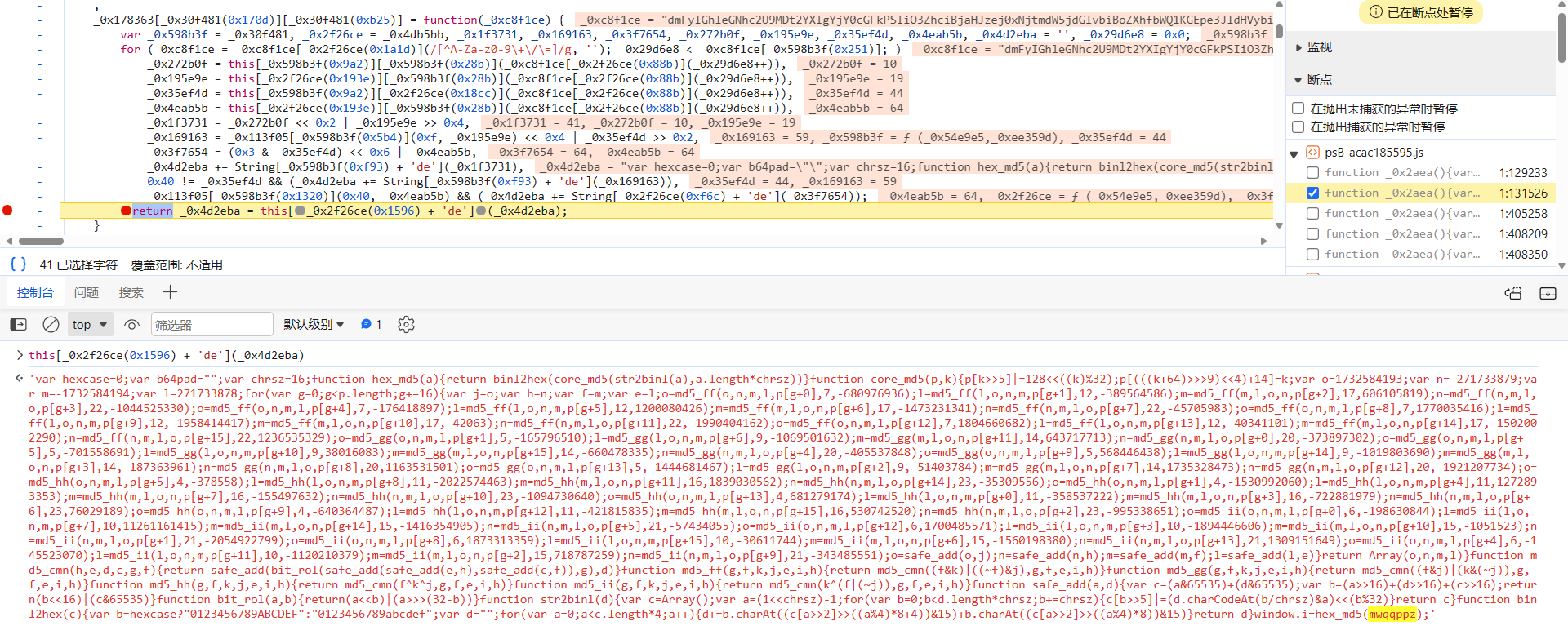
Task: Switch to the 控制台 tab
Action: coord(35,293)
